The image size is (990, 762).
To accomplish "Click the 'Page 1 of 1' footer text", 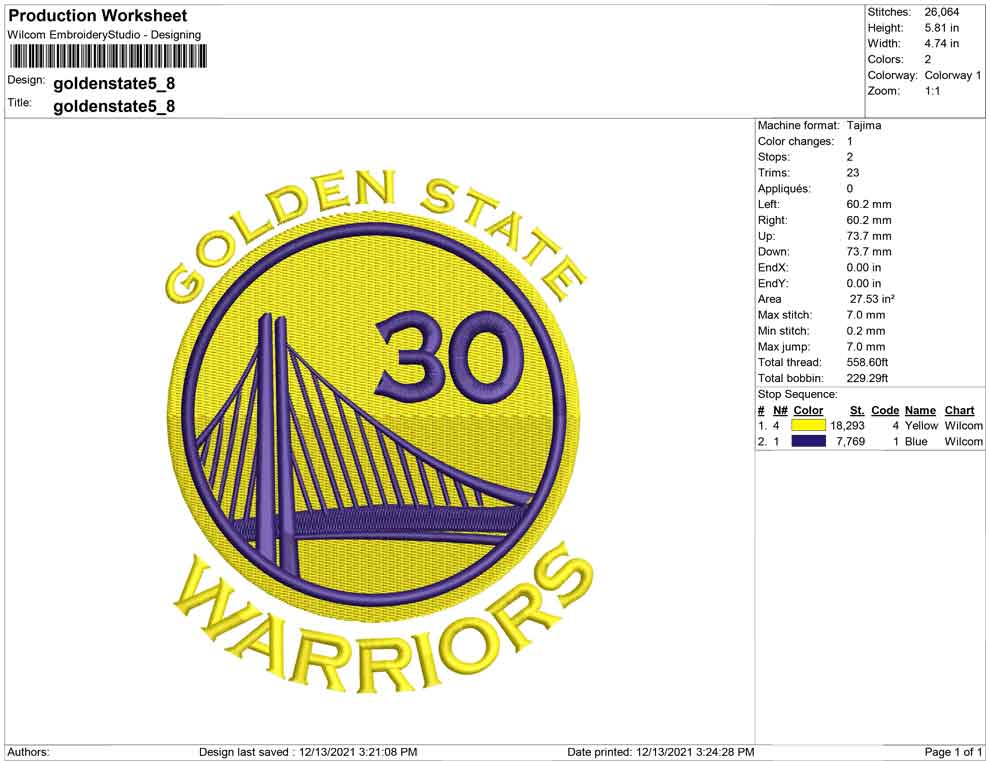I will click(953, 752).
